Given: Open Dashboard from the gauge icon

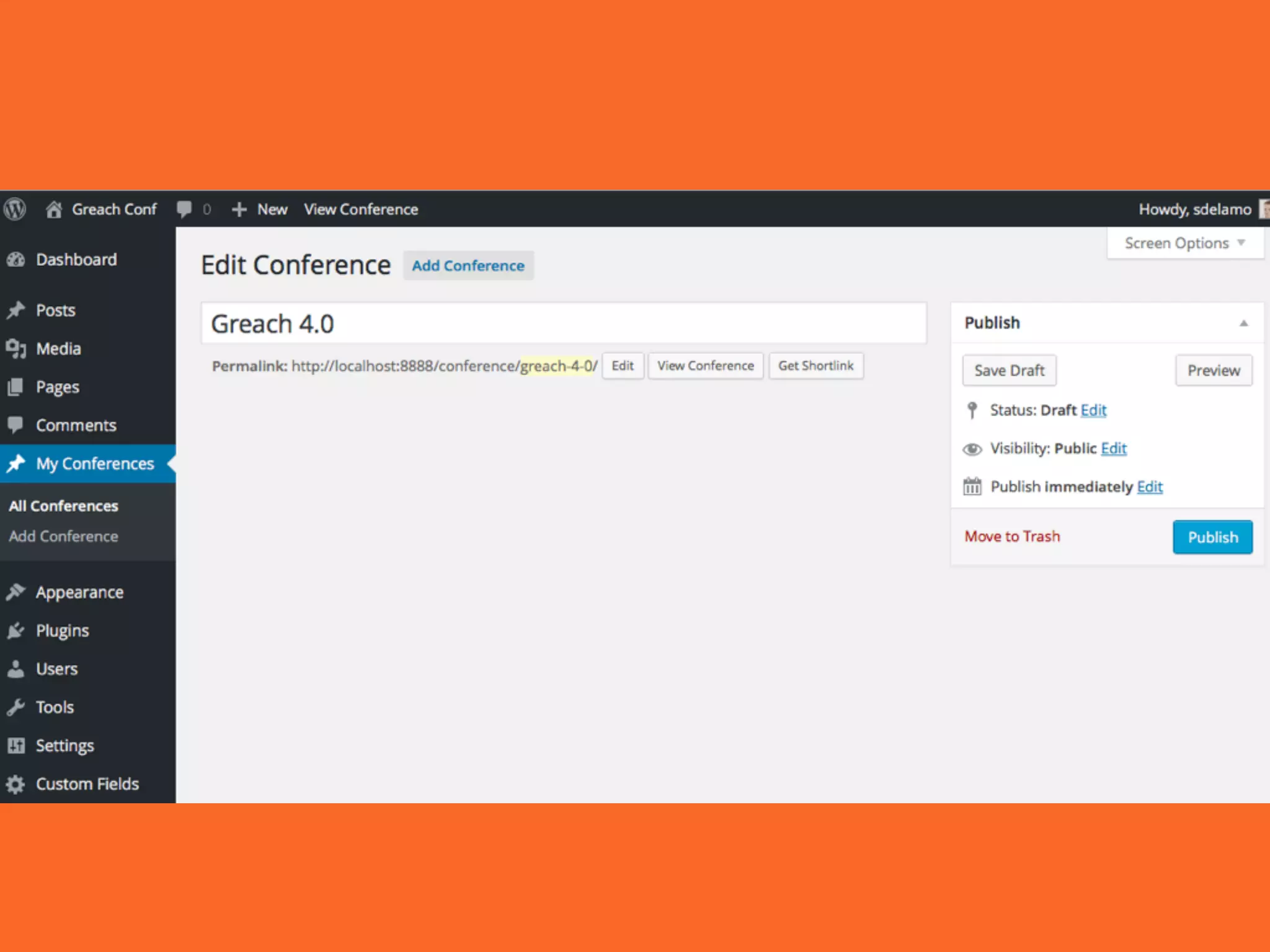Looking at the screenshot, I should coord(16,260).
